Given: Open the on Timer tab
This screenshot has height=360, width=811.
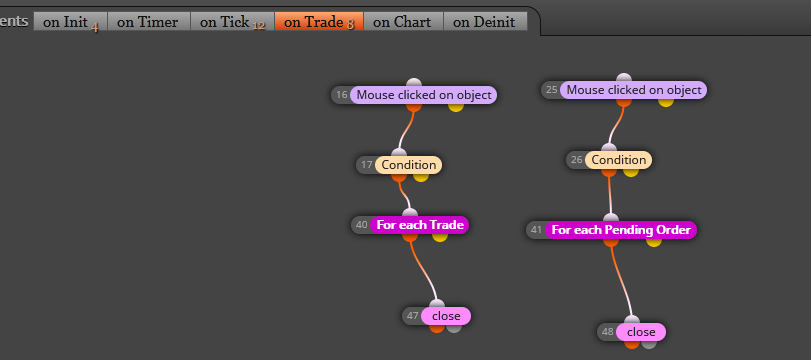Looking at the screenshot, I should [x=148, y=22].
